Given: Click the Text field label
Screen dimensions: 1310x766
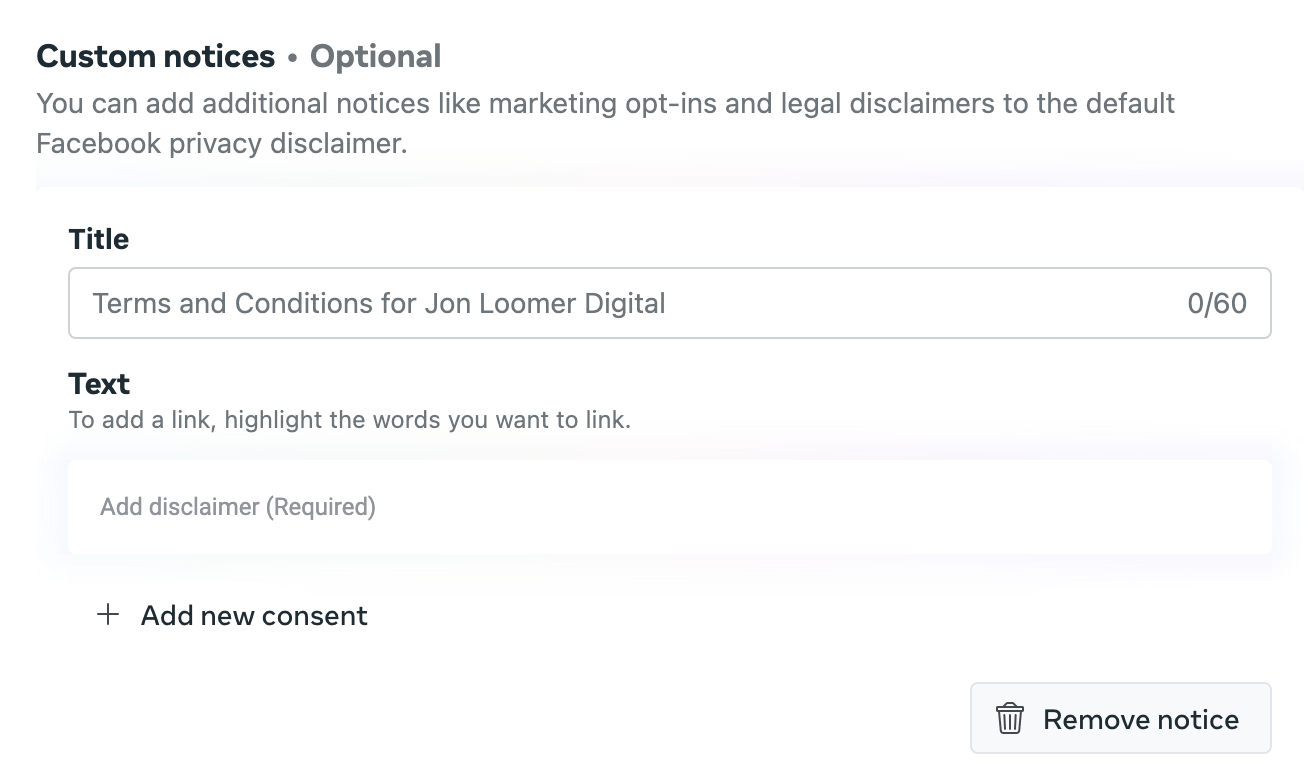Looking at the screenshot, I should tap(99, 384).
